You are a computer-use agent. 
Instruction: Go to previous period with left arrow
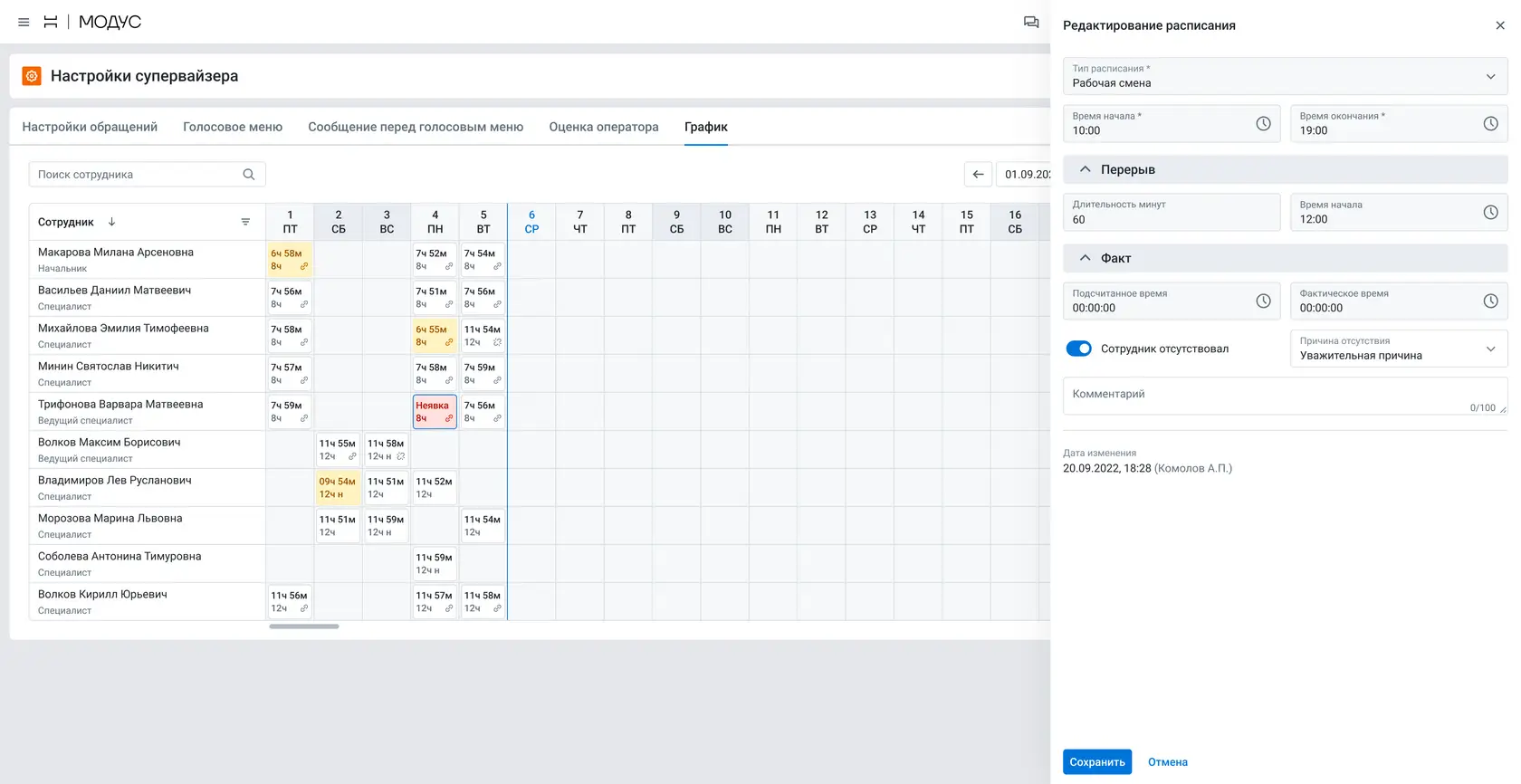click(978, 174)
